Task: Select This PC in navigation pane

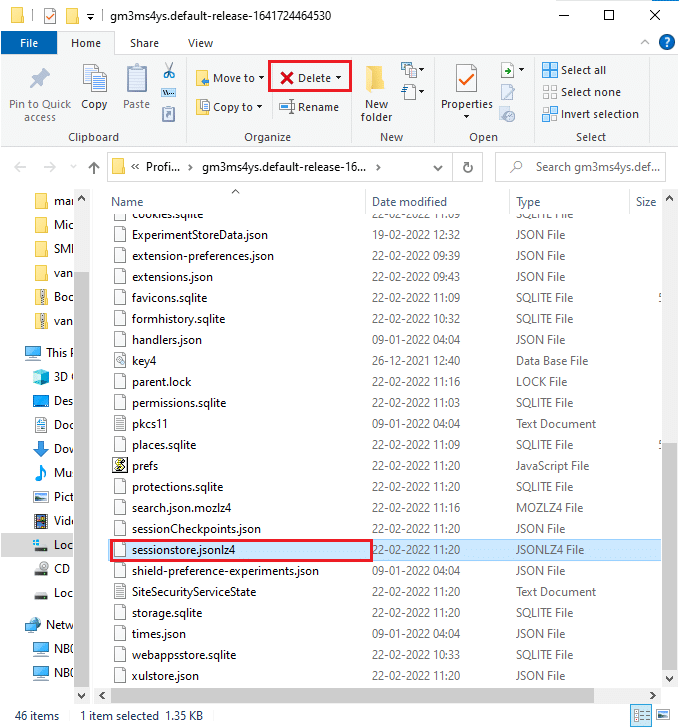Action: 49,352
